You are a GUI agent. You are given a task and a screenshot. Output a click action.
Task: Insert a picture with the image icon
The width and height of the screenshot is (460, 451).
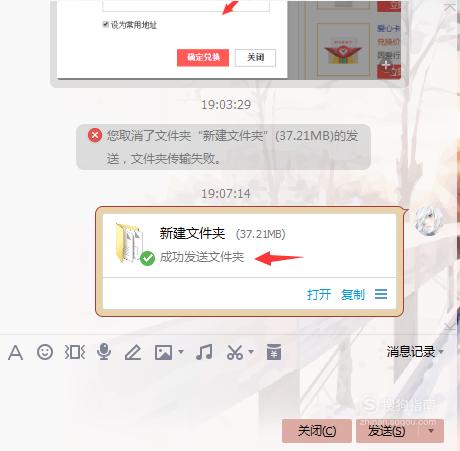(163, 352)
